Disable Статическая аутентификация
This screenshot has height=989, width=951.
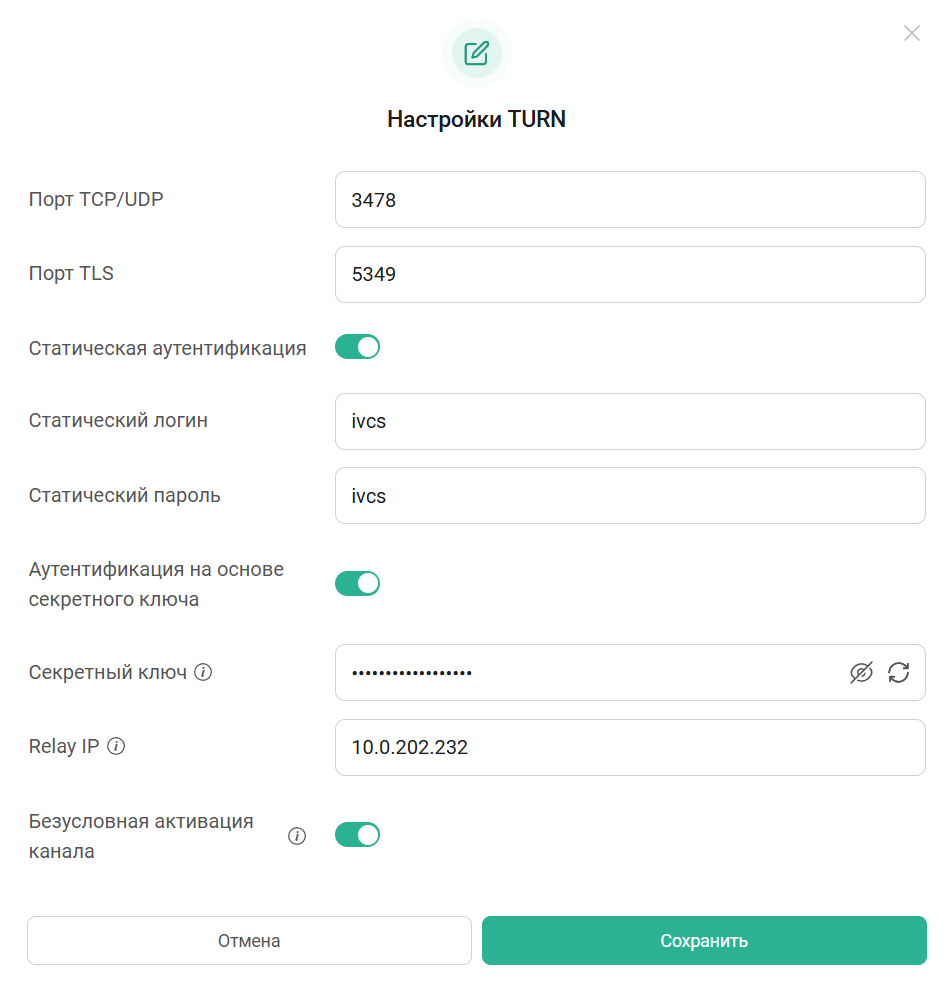357,347
